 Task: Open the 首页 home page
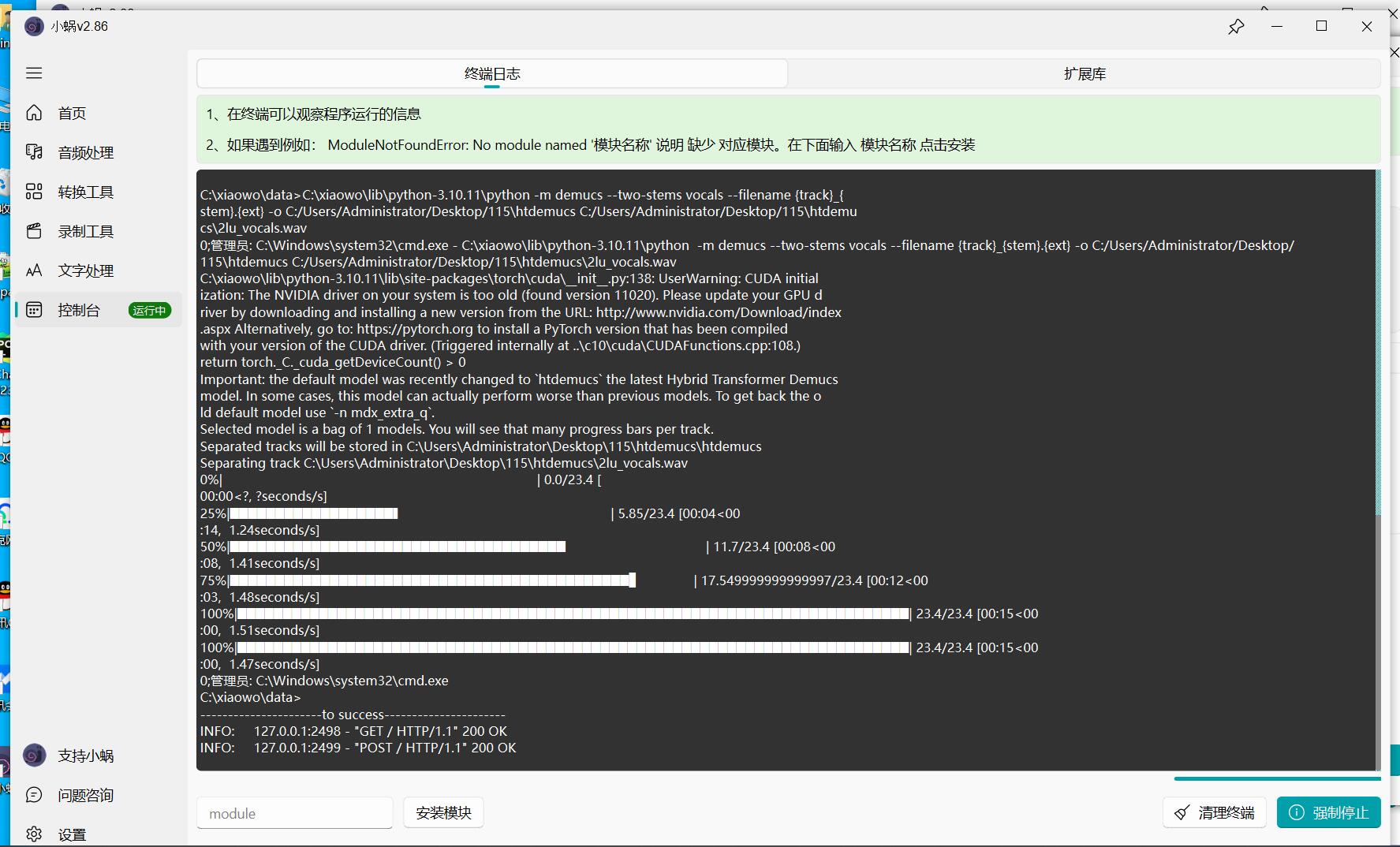pos(72,114)
